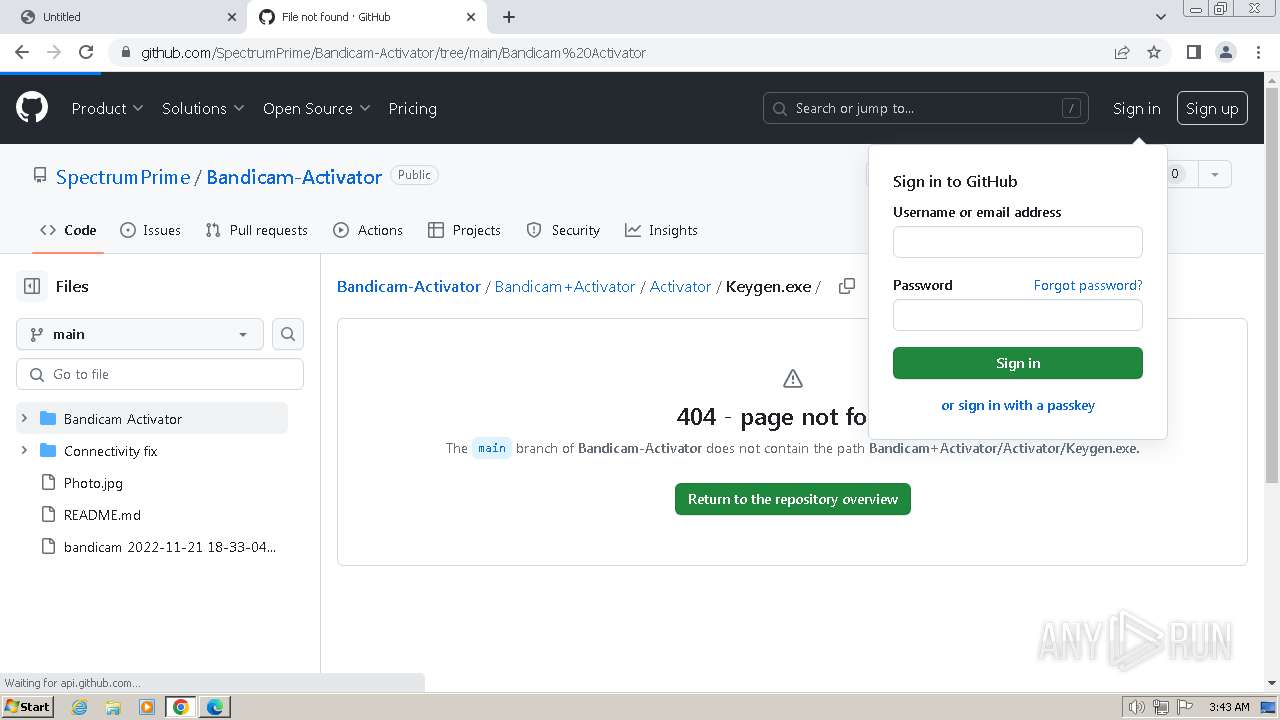Click Forgot password? link
Screen dimensions: 1280x720
(1088, 285)
